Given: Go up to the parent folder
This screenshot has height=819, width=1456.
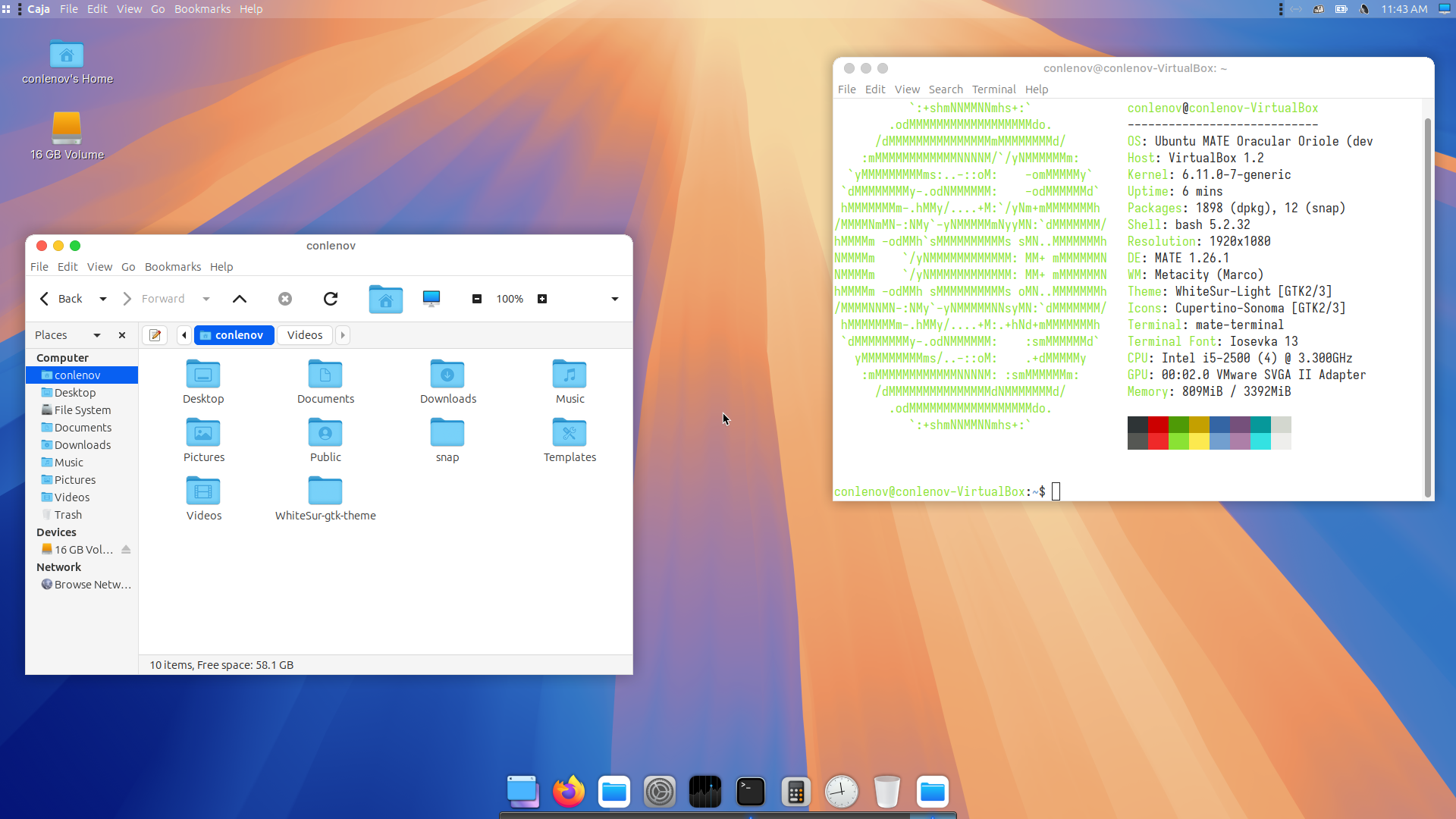Looking at the screenshot, I should pyautogui.click(x=240, y=299).
